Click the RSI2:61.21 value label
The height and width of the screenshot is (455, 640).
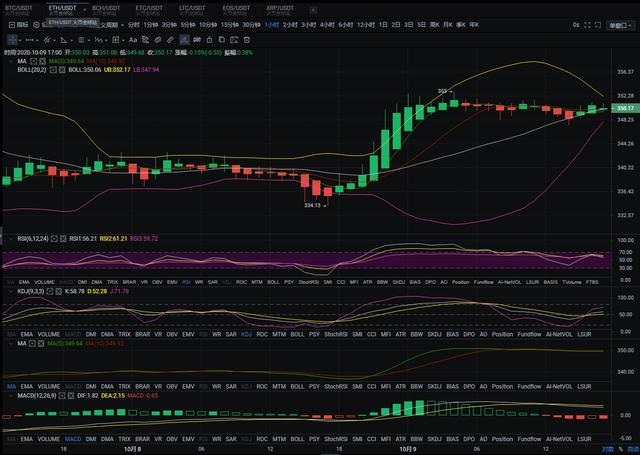click(113, 239)
